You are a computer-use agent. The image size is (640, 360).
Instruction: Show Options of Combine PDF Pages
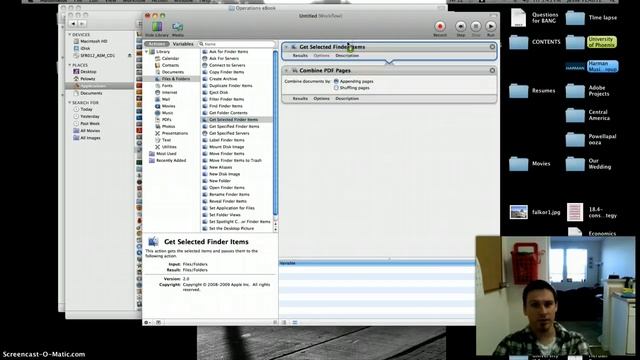[321, 98]
